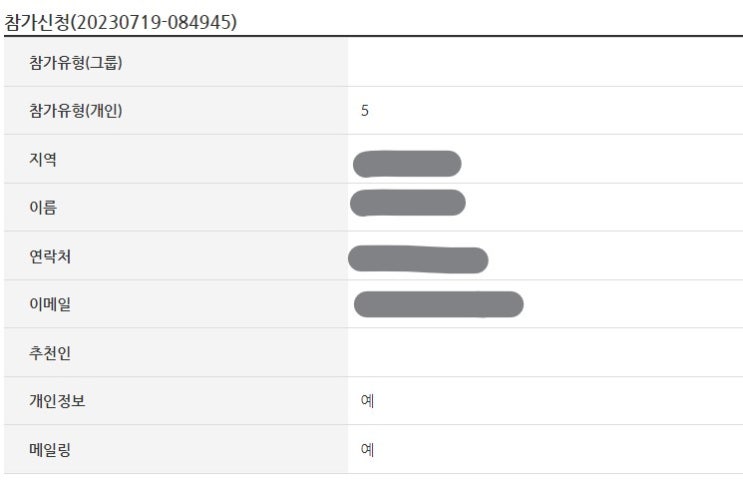Select the 메일링 label
This screenshot has height=486, width=743.
click(50, 450)
